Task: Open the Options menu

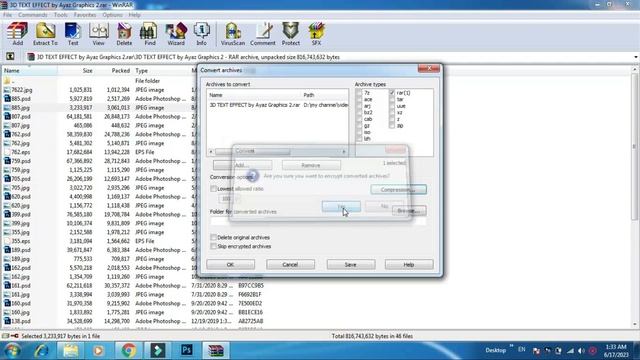Action: click(112, 15)
